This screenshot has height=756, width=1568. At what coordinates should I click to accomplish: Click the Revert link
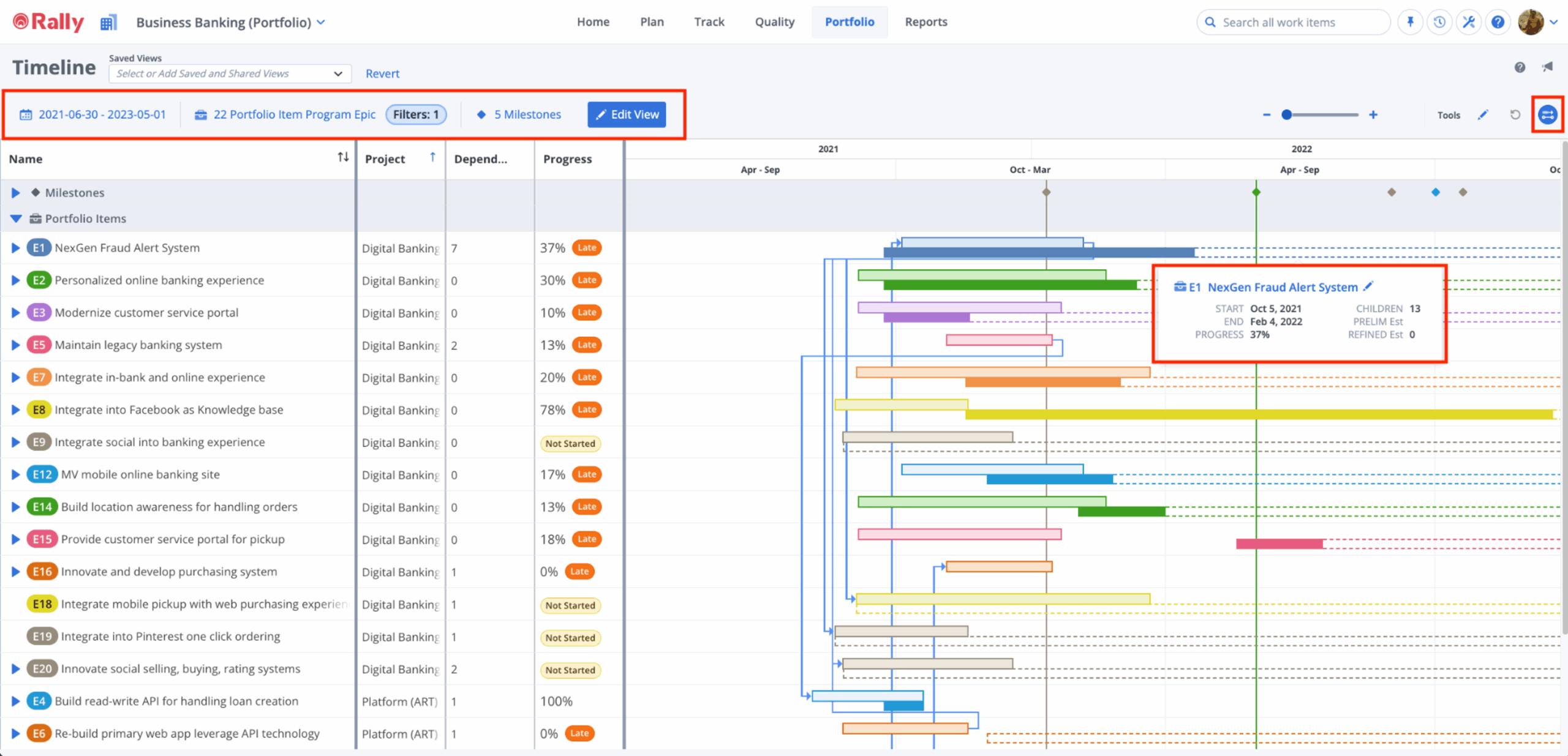point(382,73)
